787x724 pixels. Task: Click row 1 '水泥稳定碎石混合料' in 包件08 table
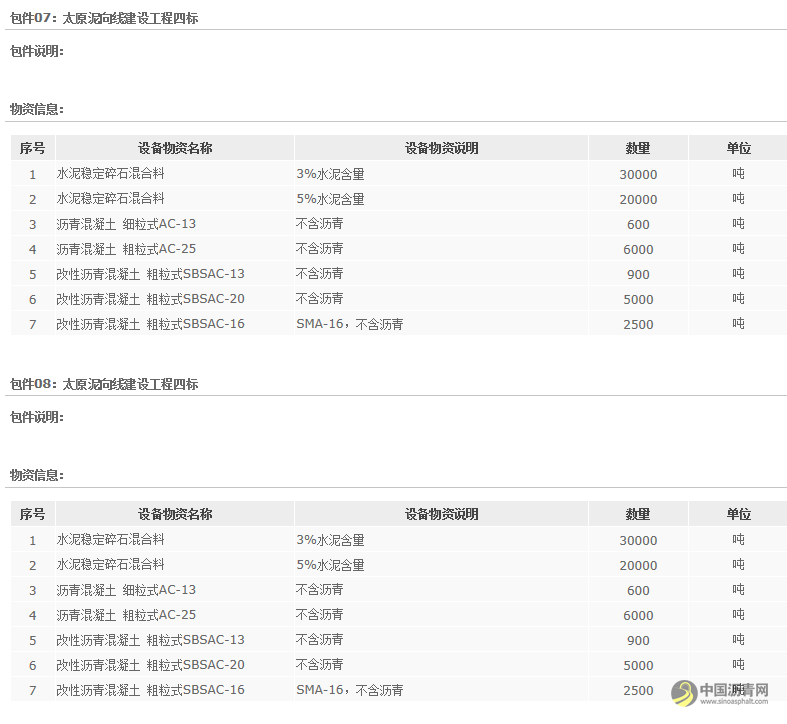tap(110, 540)
